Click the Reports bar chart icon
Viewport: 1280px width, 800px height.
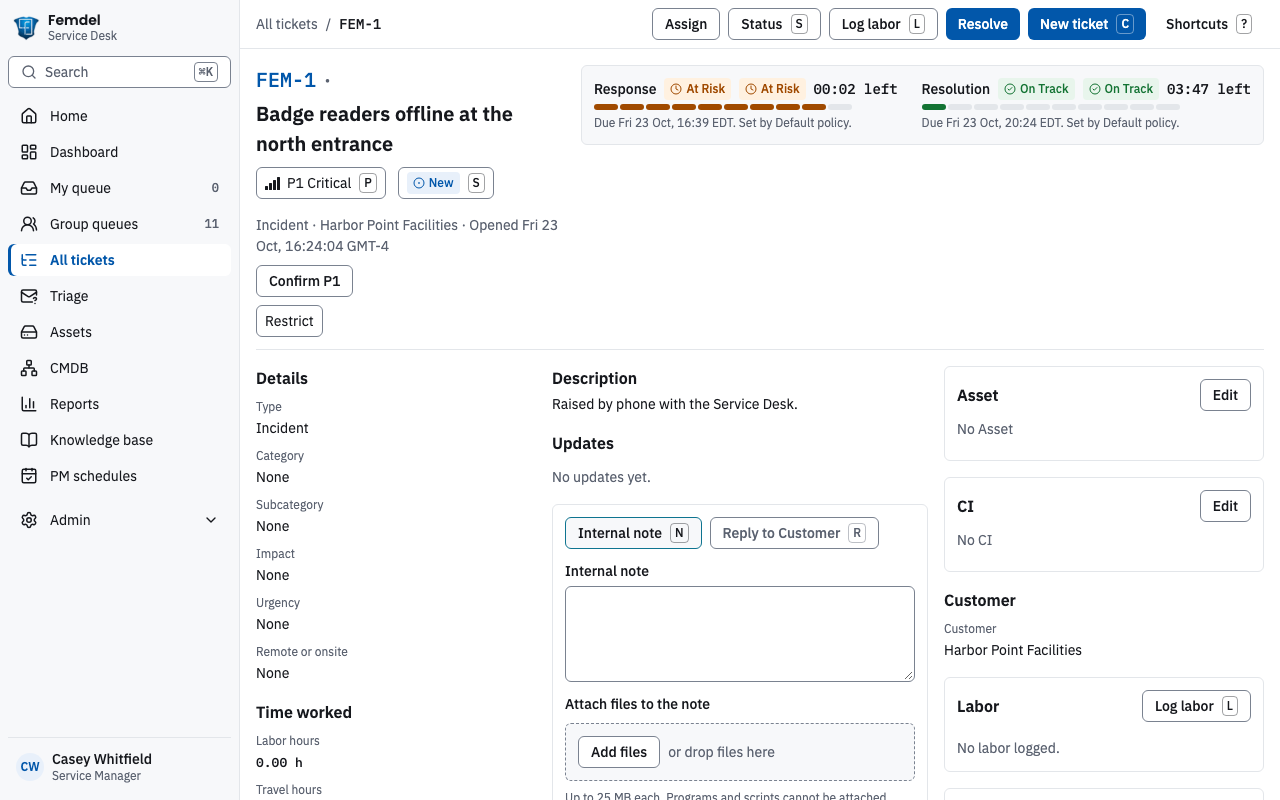pyautogui.click(x=29, y=404)
